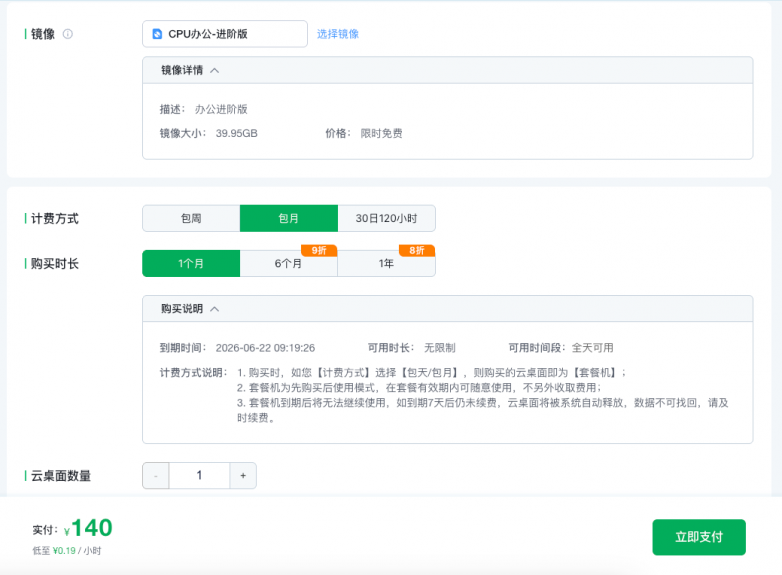Viewport: 782px width, 575px height.
Task: Click the 8折 discount badge
Action: coord(417,250)
